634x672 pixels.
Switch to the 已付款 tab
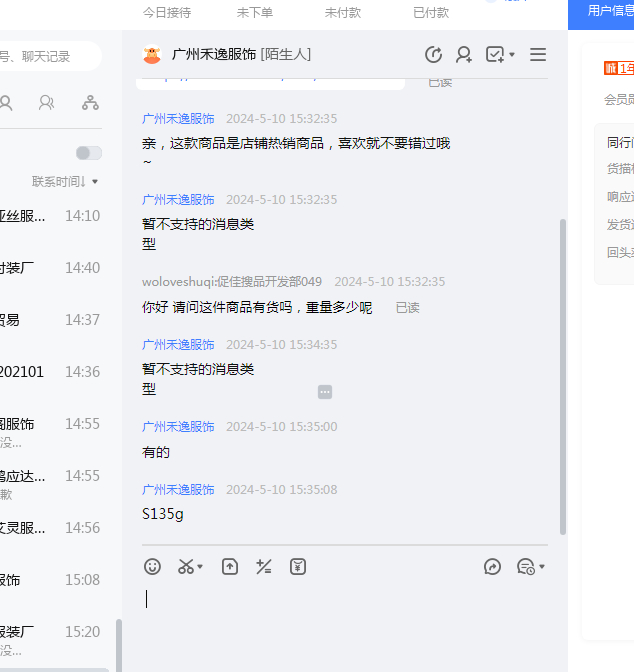coord(431,13)
